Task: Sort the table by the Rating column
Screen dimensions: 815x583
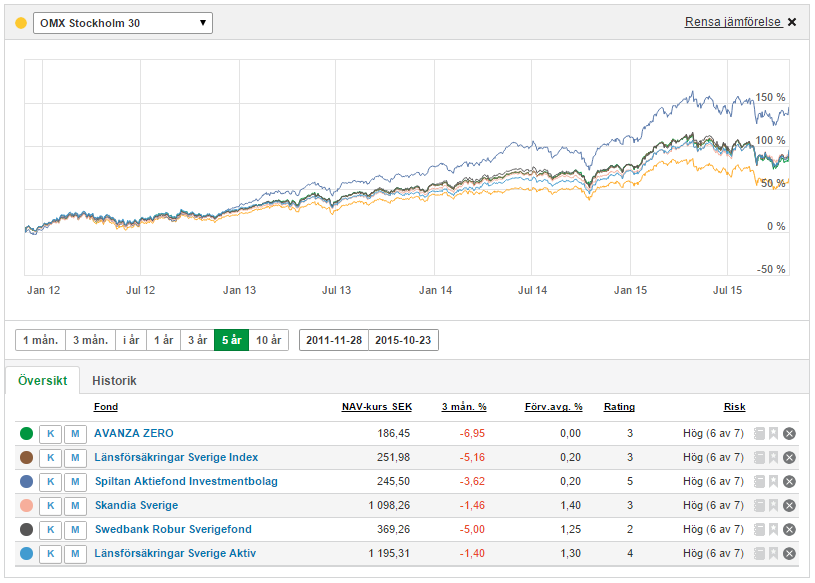Action: 619,407
